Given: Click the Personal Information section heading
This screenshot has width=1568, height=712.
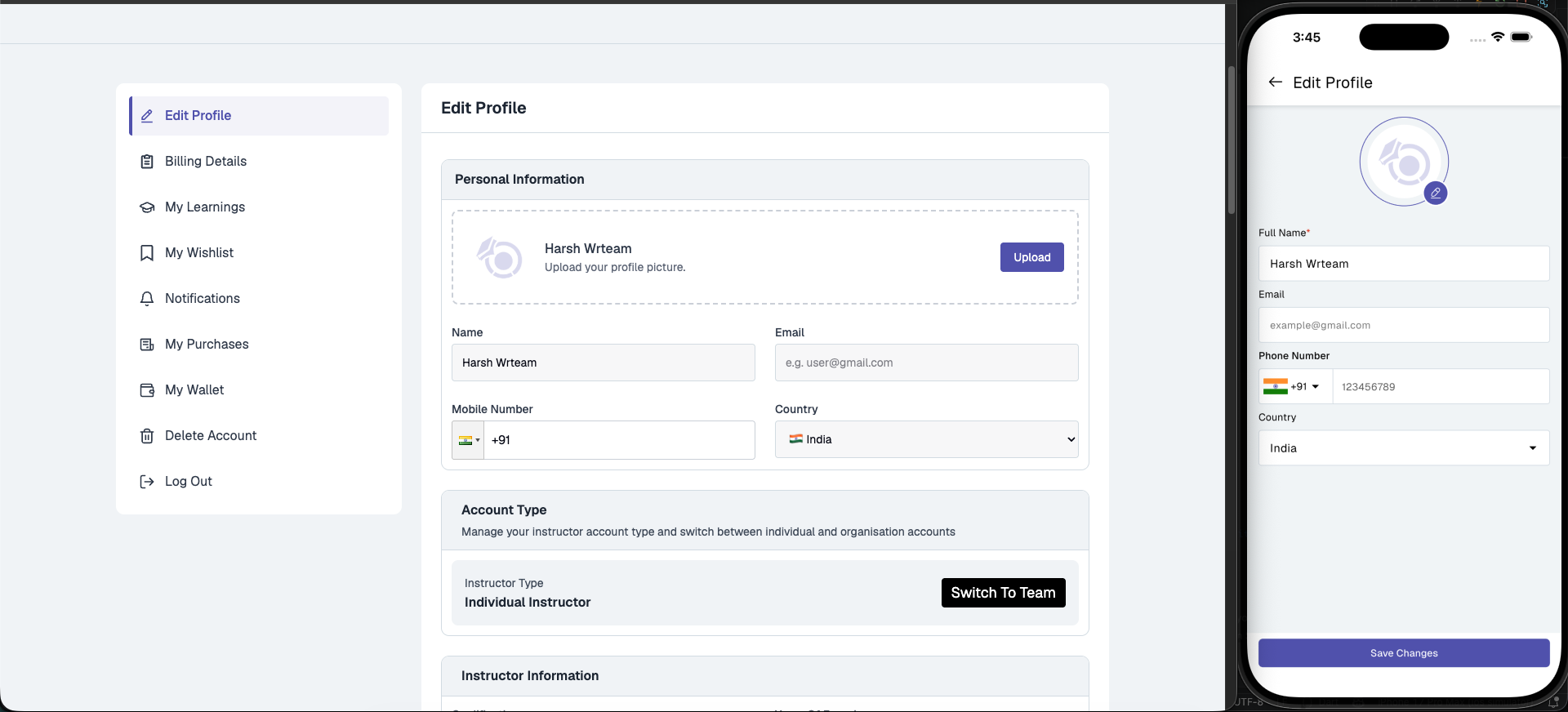Looking at the screenshot, I should tap(519, 180).
